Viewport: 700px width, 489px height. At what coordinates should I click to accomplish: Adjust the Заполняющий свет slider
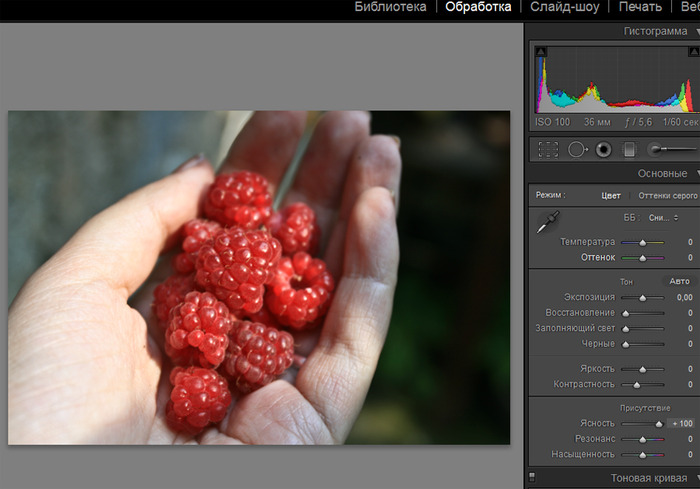(642, 329)
